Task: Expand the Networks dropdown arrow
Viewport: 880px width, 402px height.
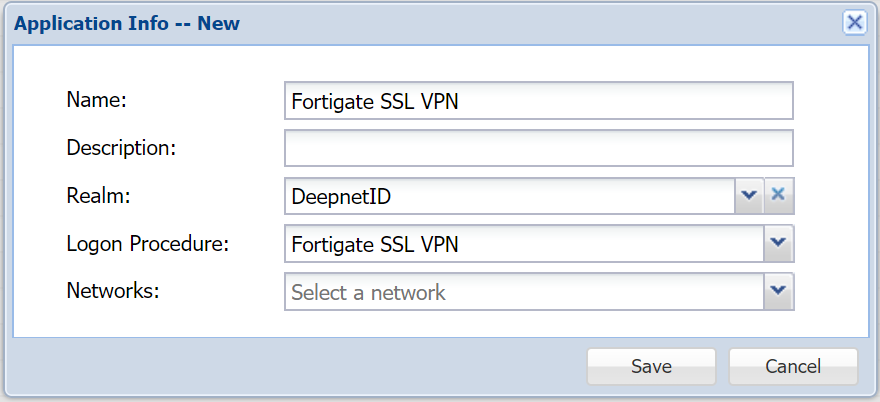Action: click(x=779, y=291)
